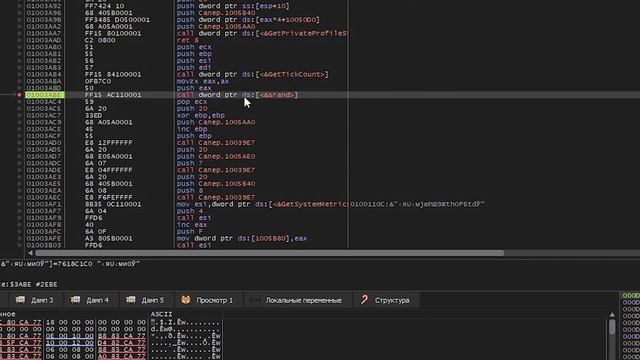The height and width of the screenshot is (360, 640).
Task: Select bytes 'E8 04FFFFFF'
Action: click(109, 170)
